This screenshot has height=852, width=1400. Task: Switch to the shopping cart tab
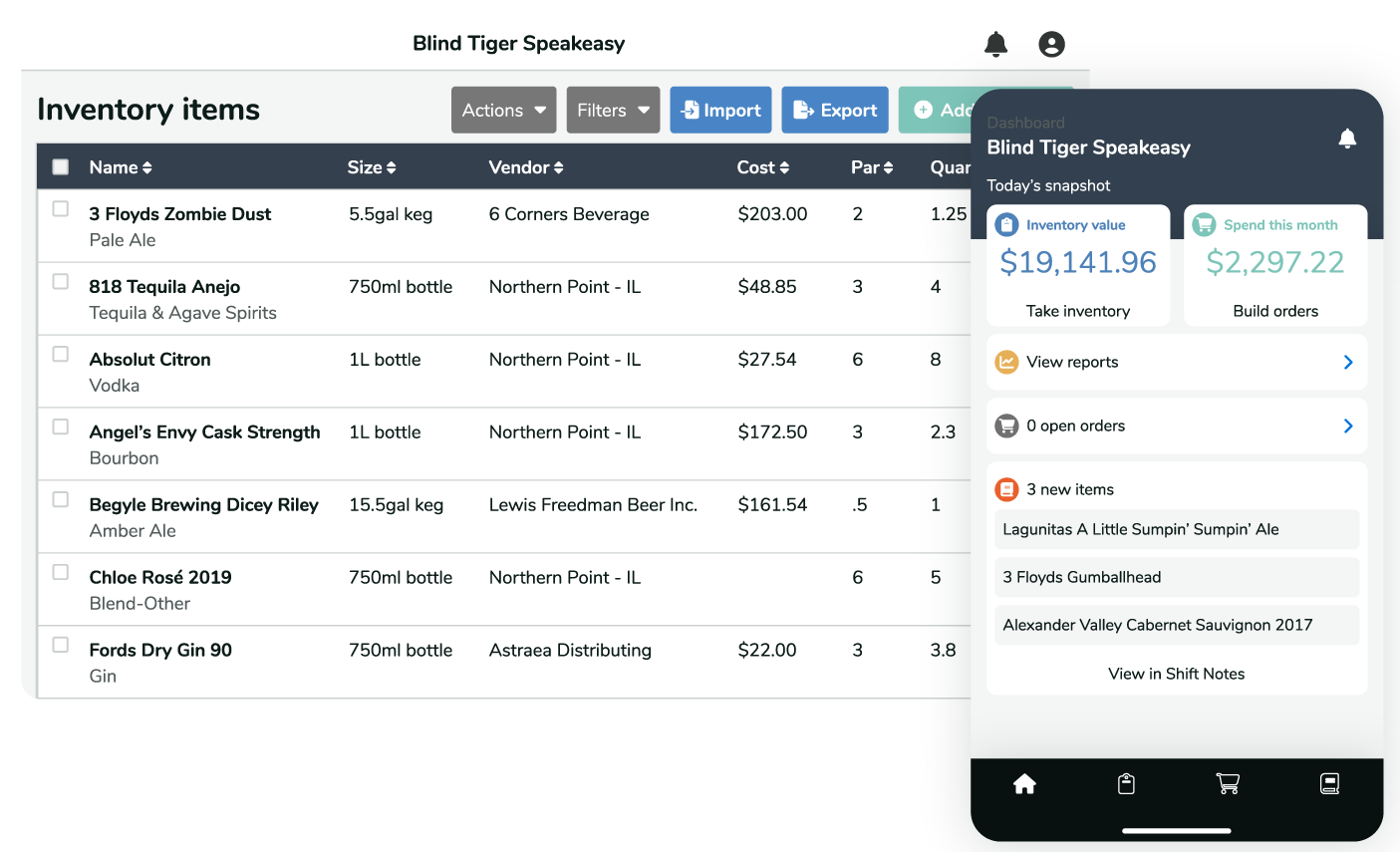pos(1228,784)
